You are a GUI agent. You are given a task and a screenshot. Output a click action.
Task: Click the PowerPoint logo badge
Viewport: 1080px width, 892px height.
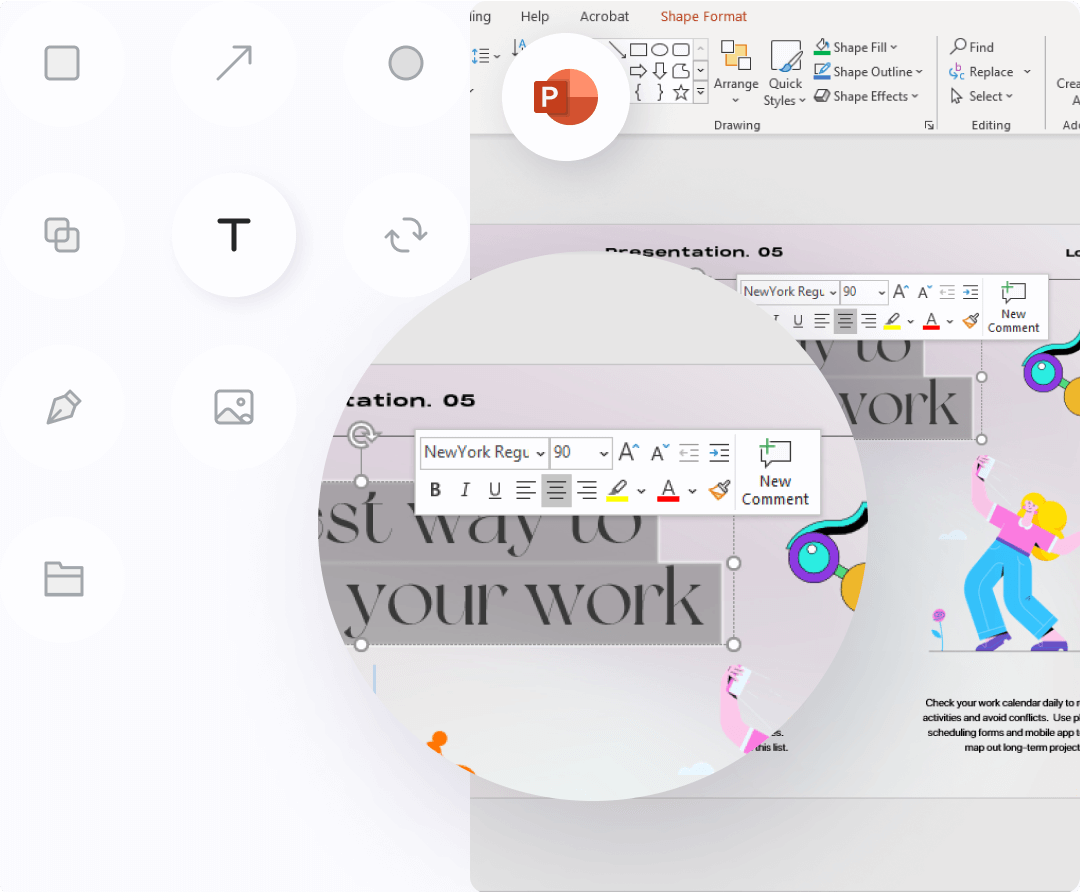tap(565, 97)
